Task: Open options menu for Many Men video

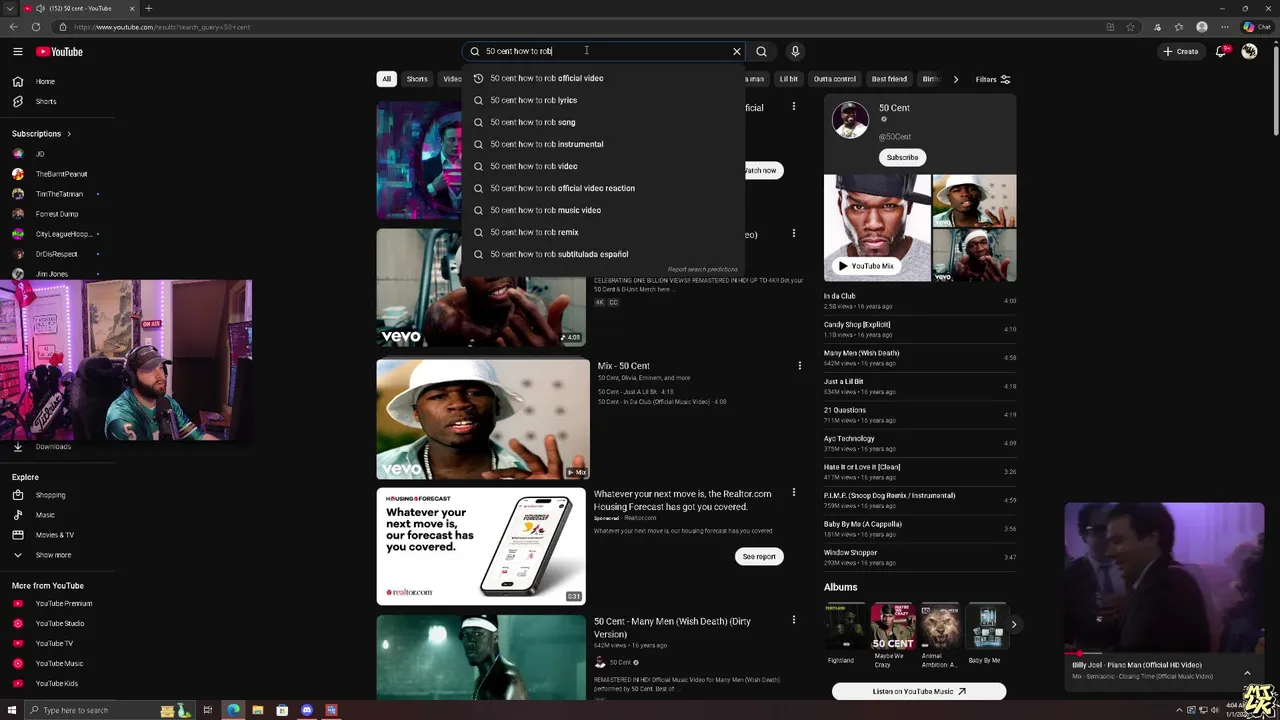Action: (794, 620)
